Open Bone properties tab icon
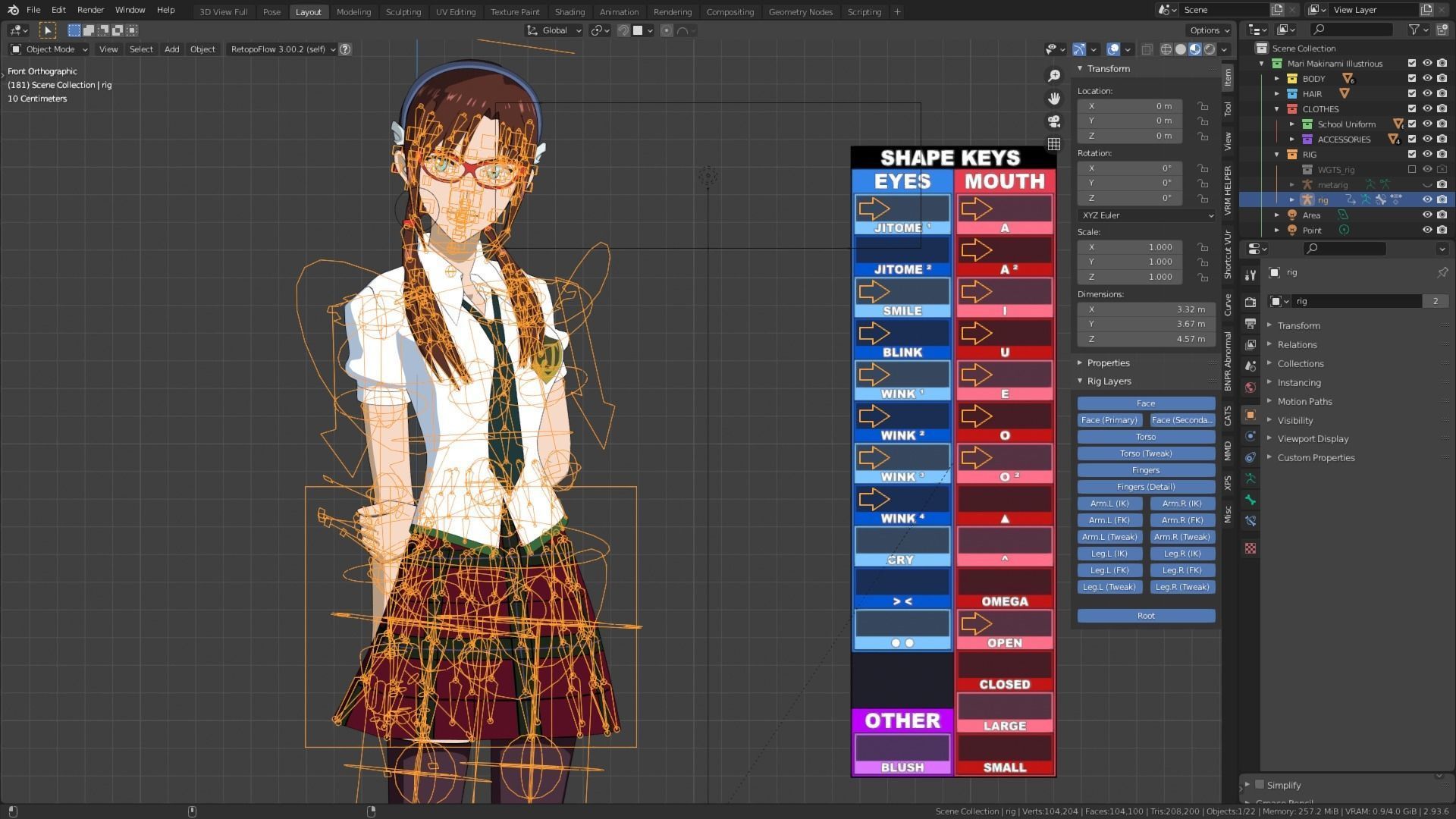The width and height of the screenshot is (1456, 819). (1250, 500)
